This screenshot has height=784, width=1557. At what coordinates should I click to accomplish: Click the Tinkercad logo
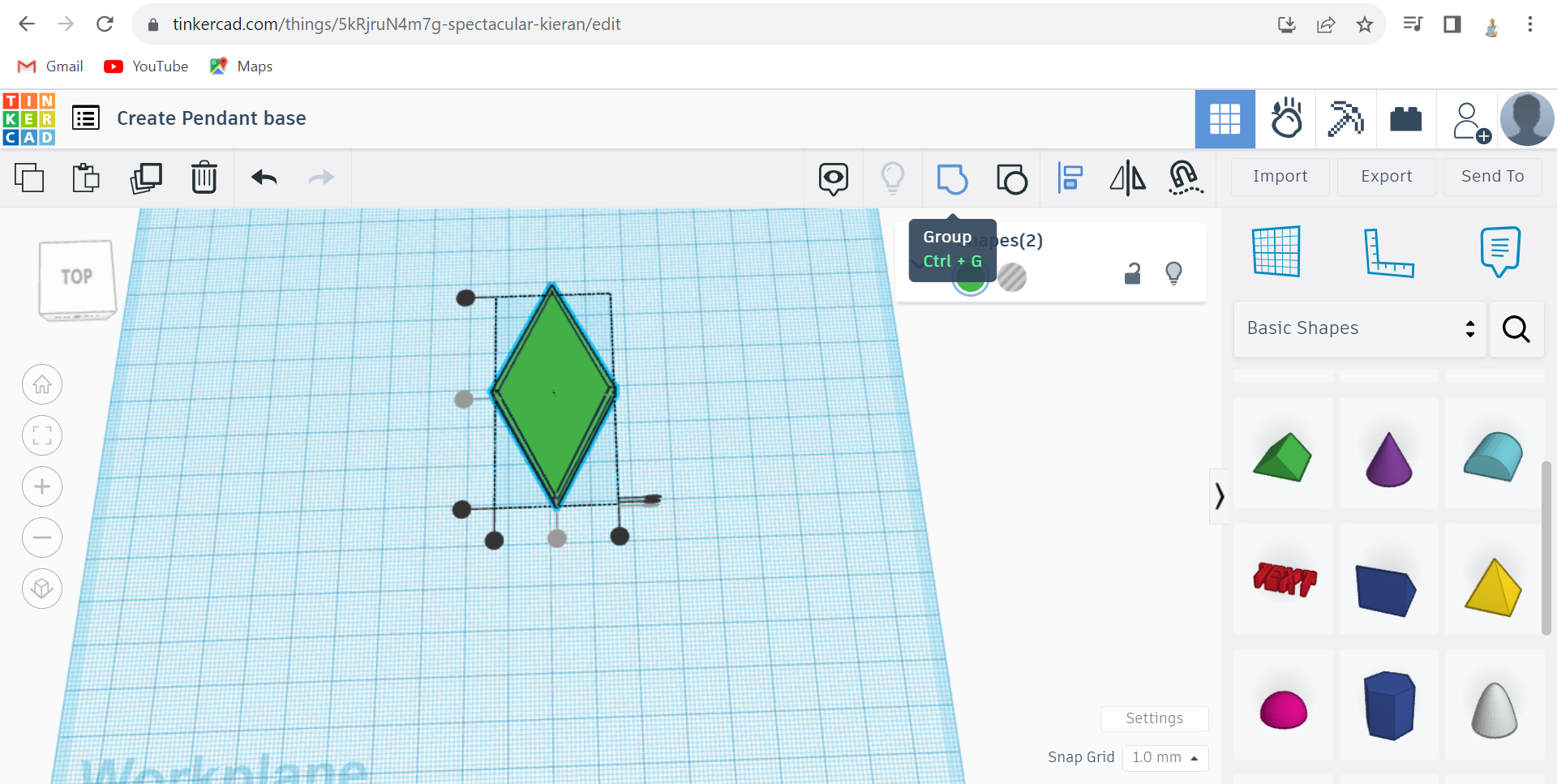click(29, 118)
